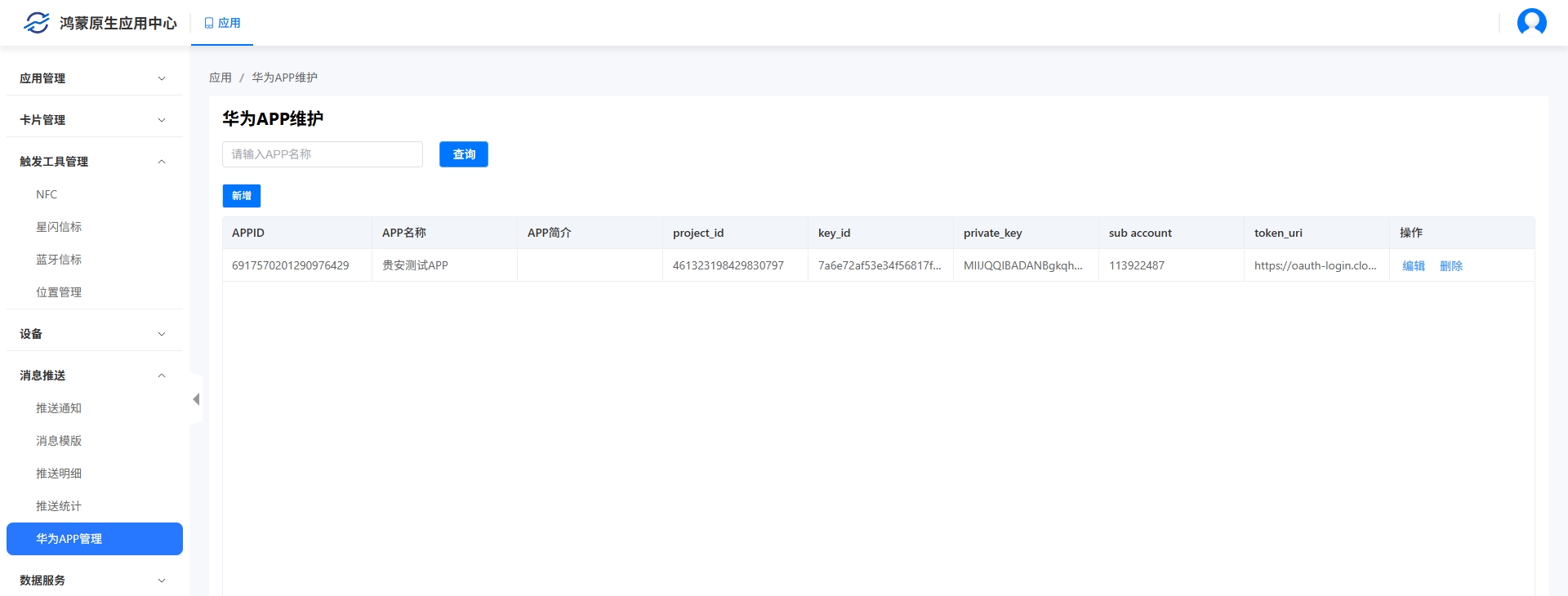Click the 应用 breadcrumb link

220,78
